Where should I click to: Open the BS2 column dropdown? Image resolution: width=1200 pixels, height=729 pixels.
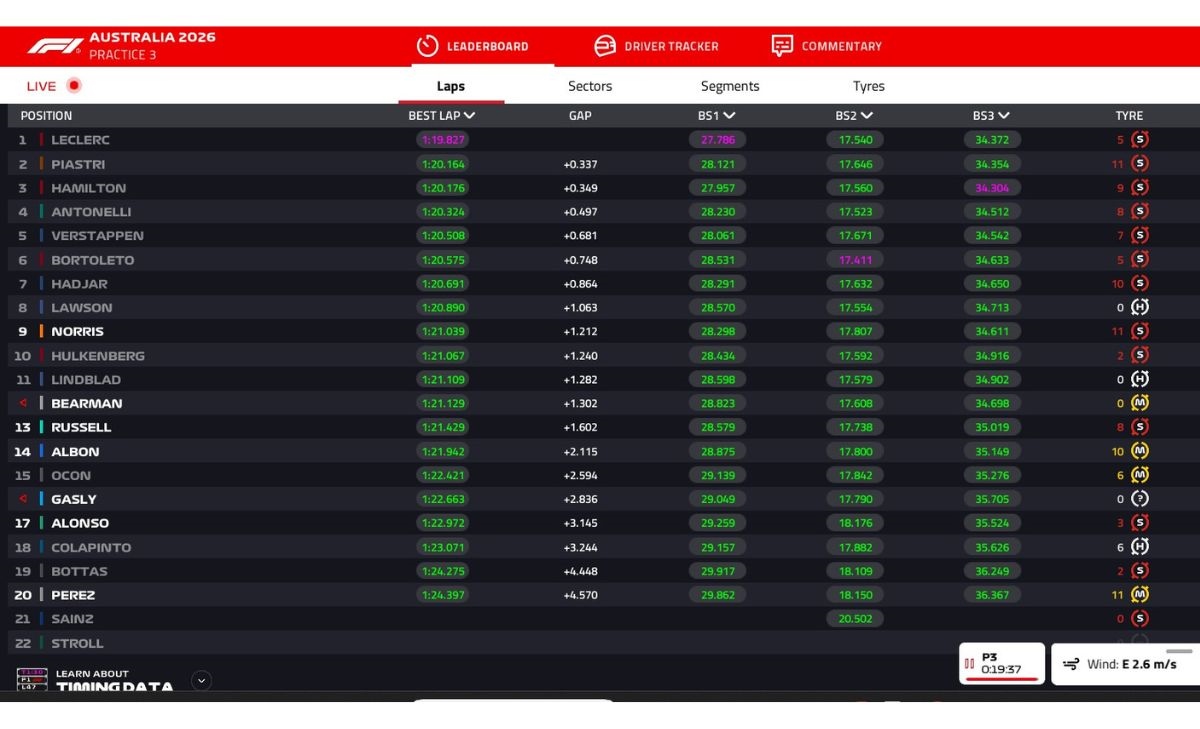(852, 115)
